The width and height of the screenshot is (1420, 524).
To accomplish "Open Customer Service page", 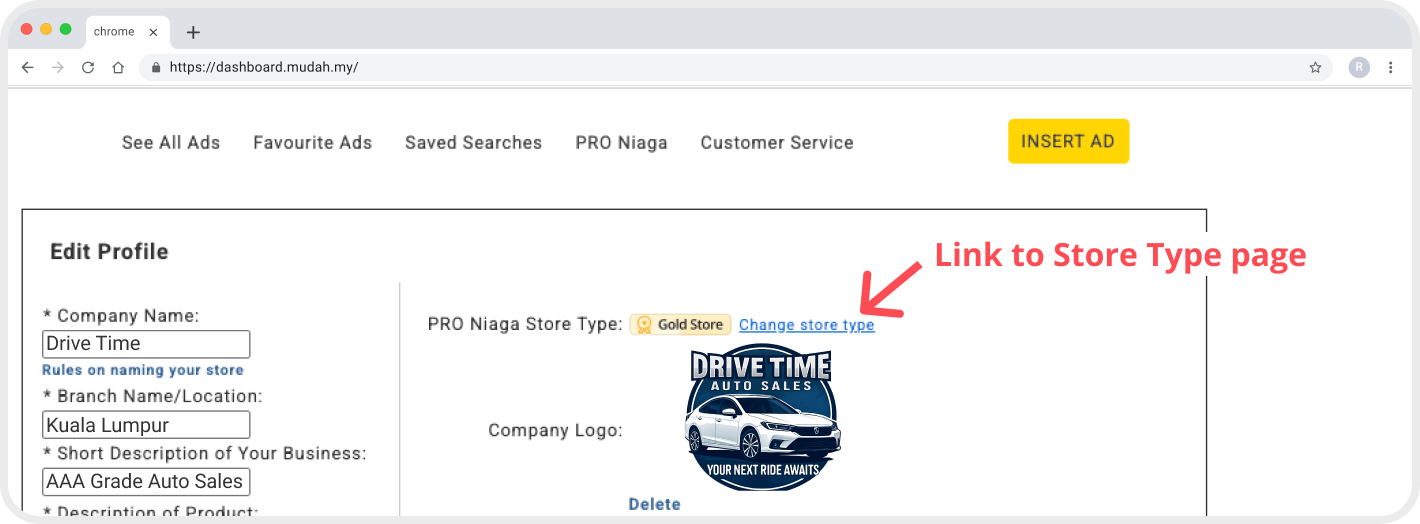I will (x=777, y=143).
